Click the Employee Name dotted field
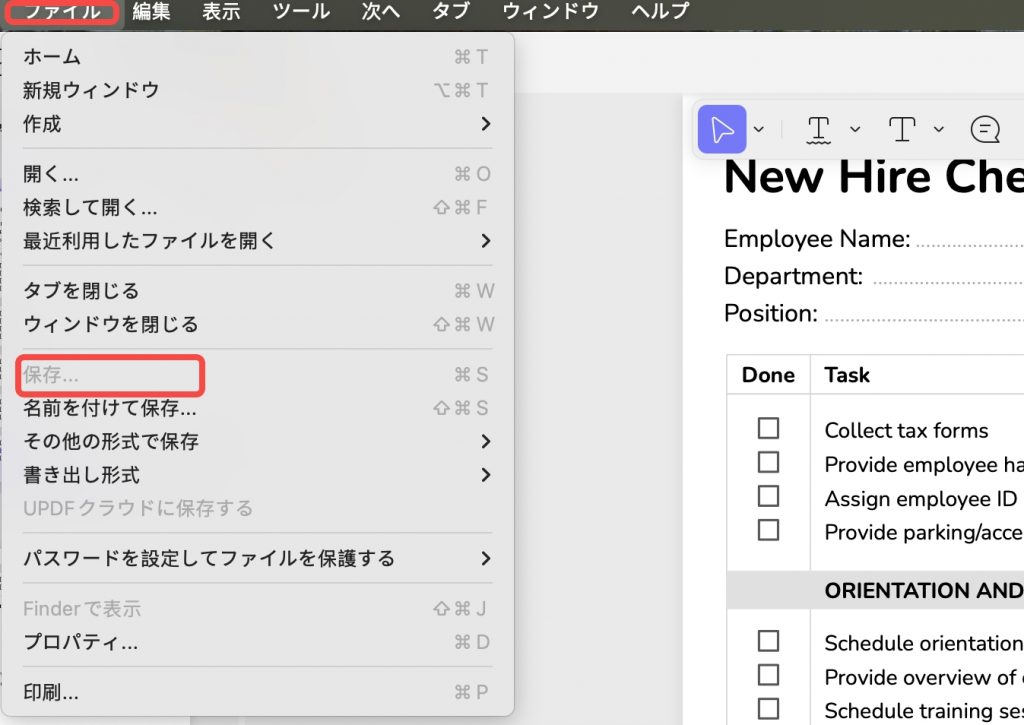Viewport: 1024px width, 725px height. 969,244
